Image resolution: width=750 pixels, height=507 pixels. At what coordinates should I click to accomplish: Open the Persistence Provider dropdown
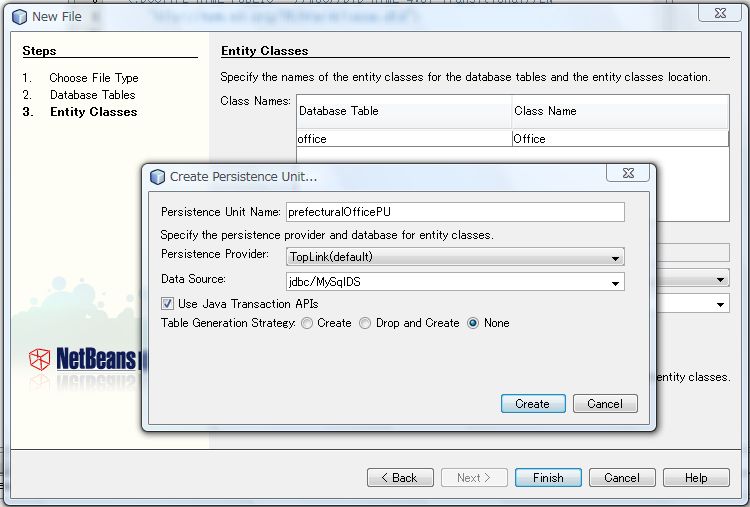click(455, 257)
